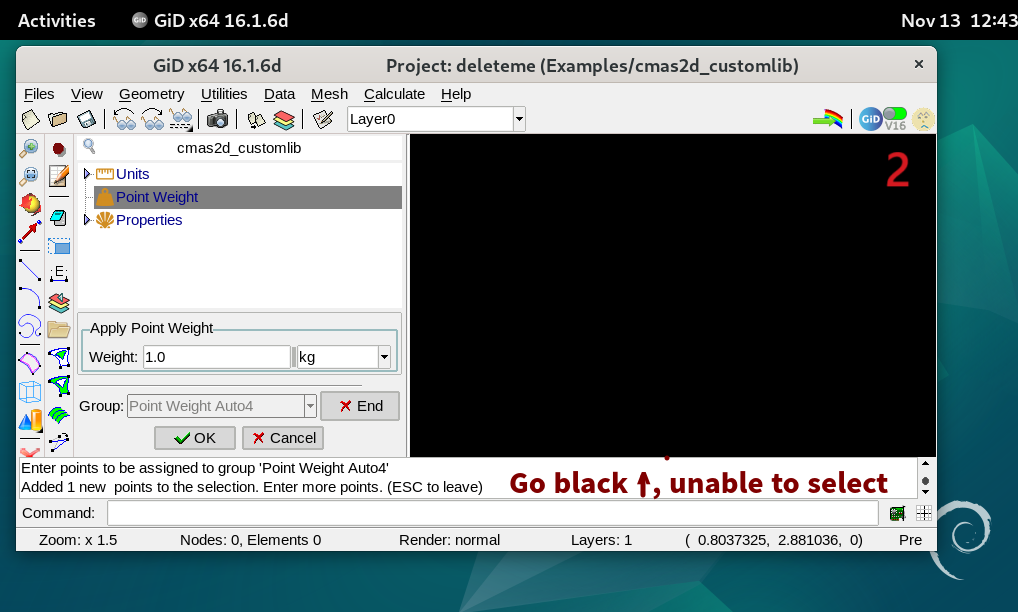The image size is (1018, 612).
Task: Click the green filled surface mesh icon
Action: click(x=59, y=386)
